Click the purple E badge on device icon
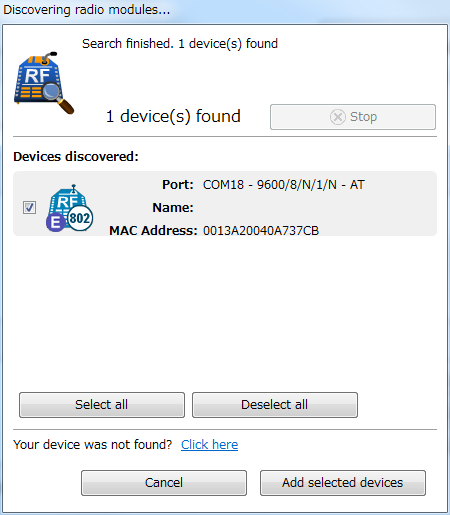This screenshot has width=450, height=515. point(55,223)
